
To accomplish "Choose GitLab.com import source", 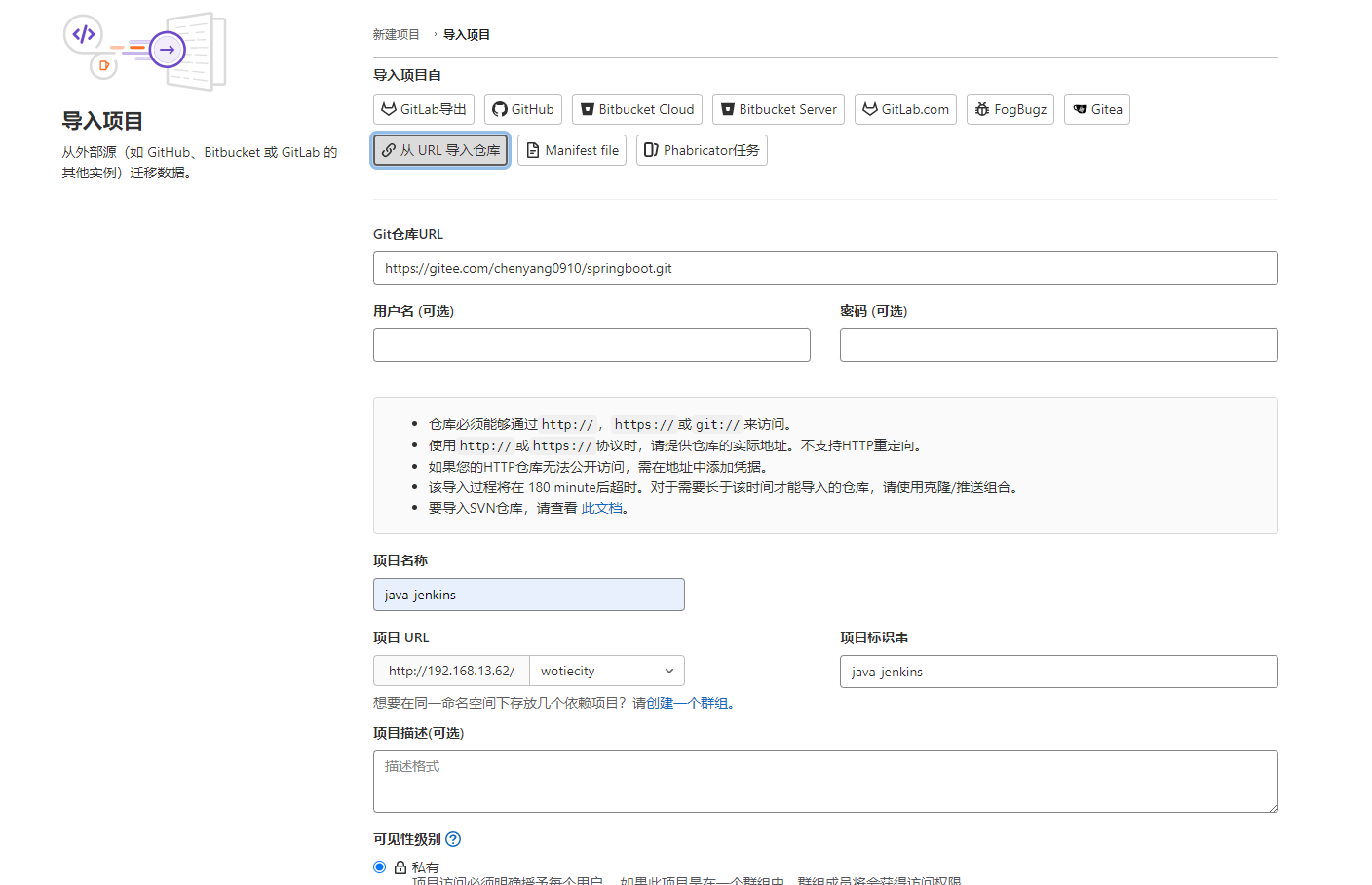I will (x=905, y=109).
